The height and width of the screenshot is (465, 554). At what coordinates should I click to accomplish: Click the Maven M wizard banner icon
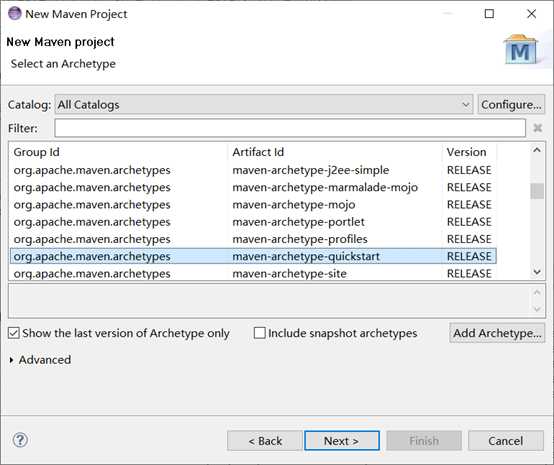coord(520,50)
